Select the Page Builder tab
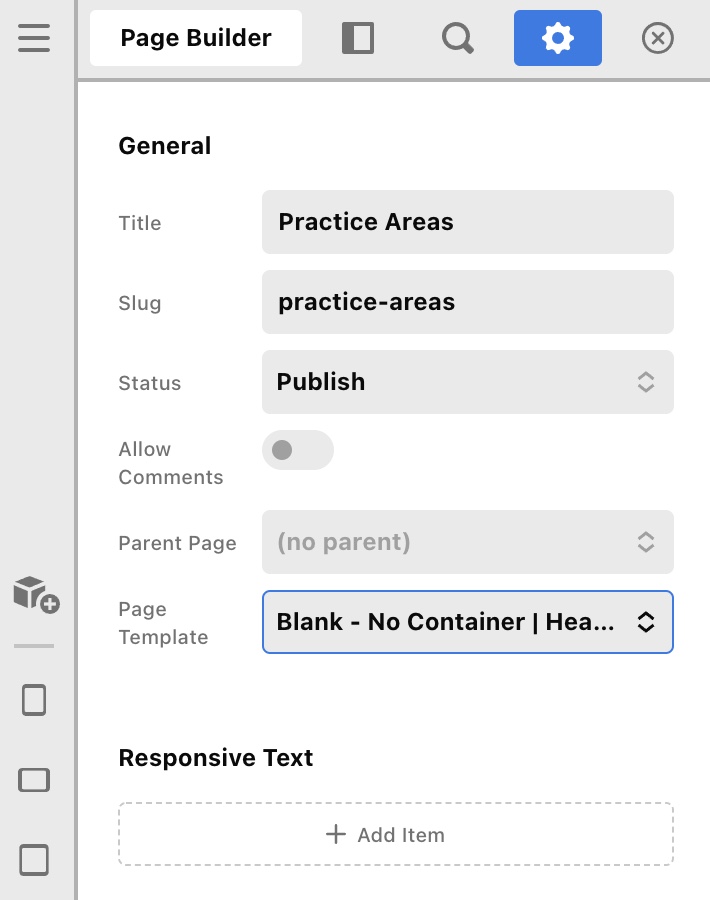Screen dimensions: 710x900 click(x=196, y=38)
